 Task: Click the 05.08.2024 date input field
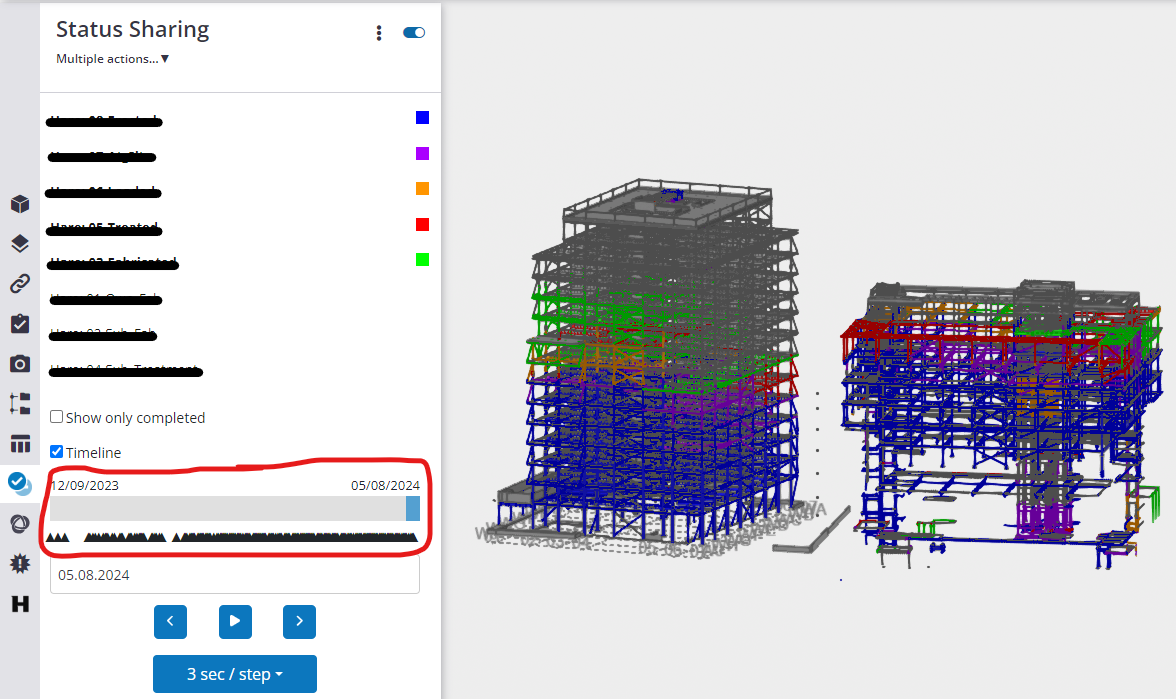click(235, 575)
